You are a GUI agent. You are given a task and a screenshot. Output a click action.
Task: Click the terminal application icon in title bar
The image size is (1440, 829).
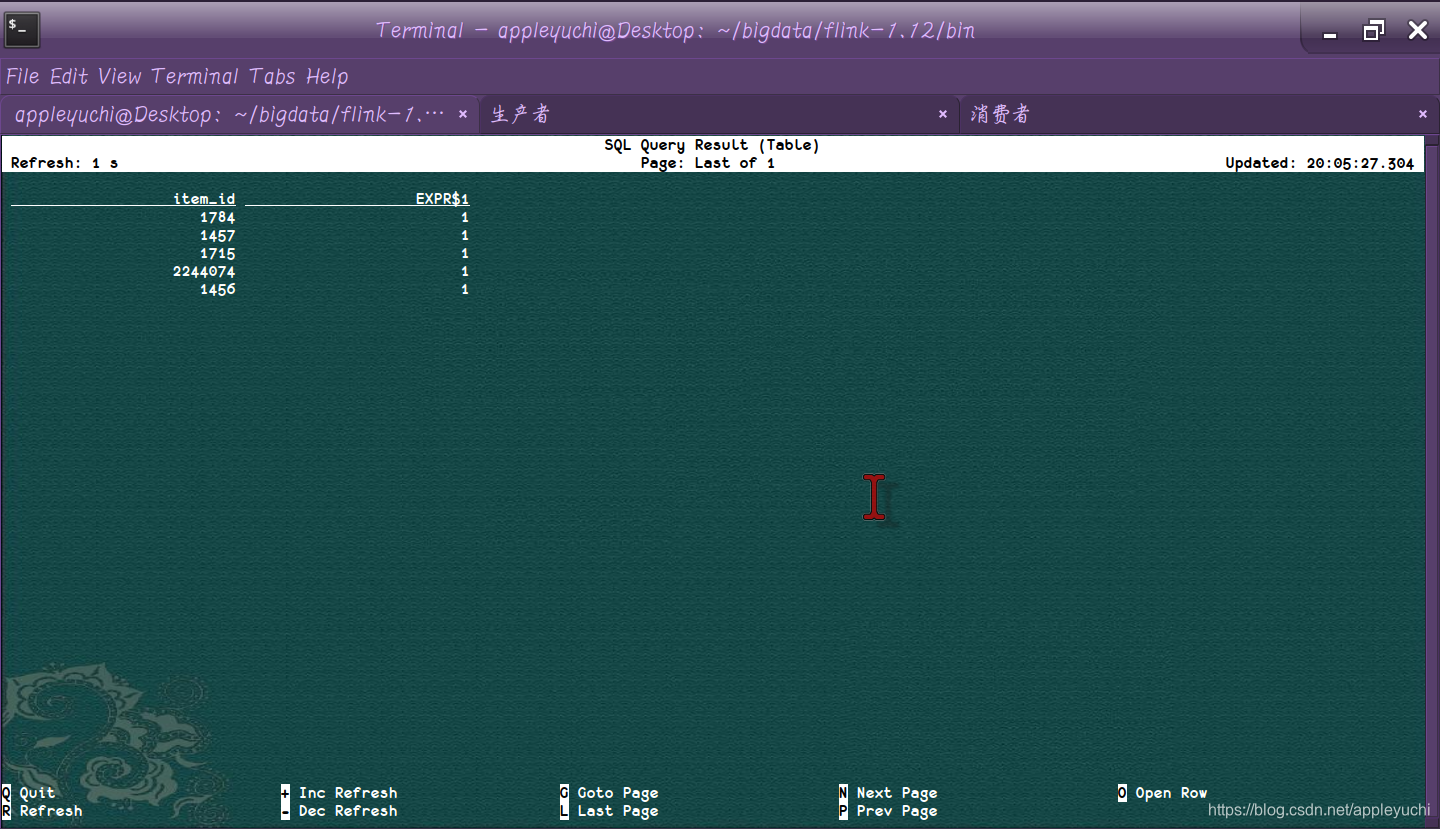21,29
